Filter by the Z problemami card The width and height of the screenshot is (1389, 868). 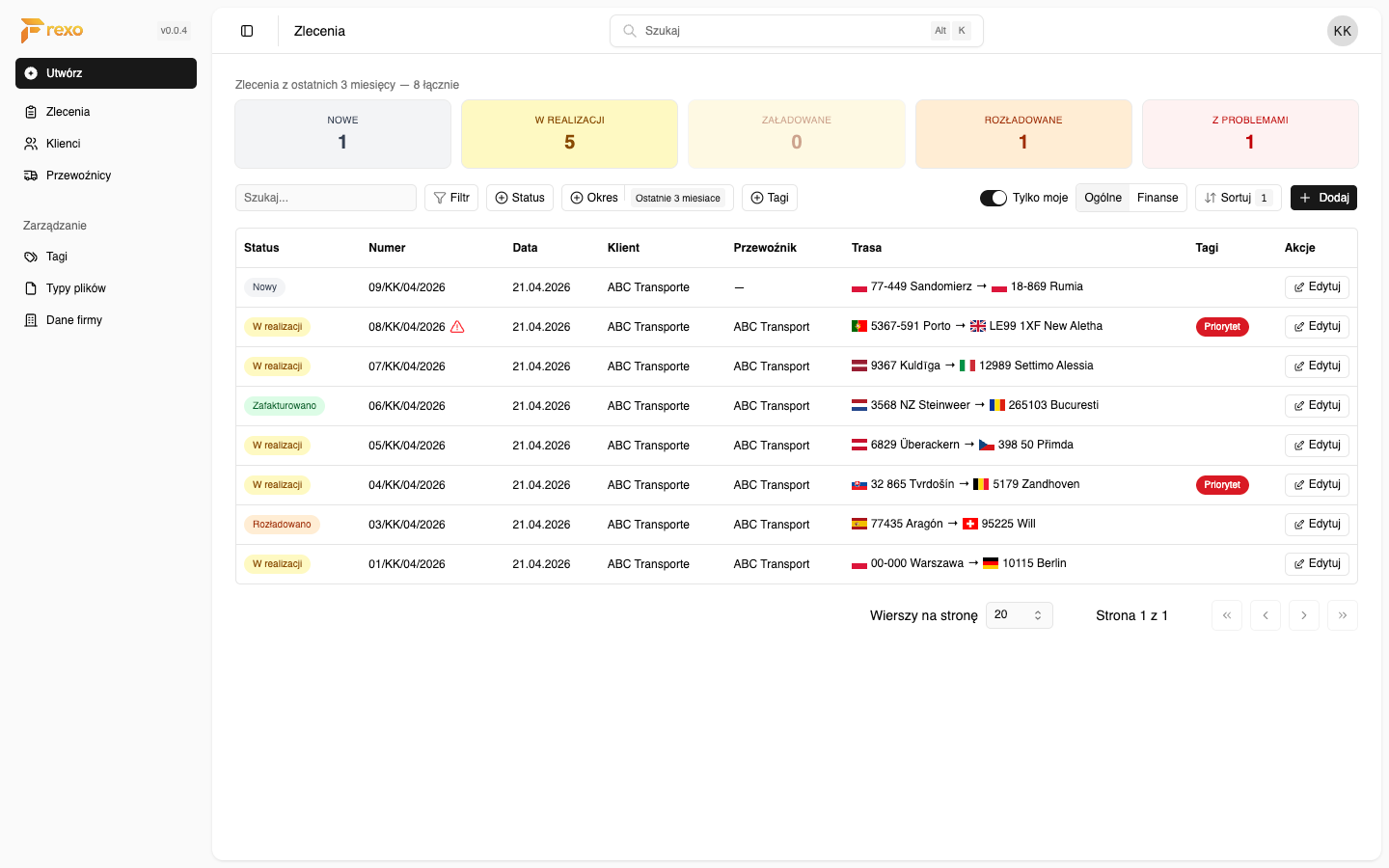click(x=1249, y=134)
